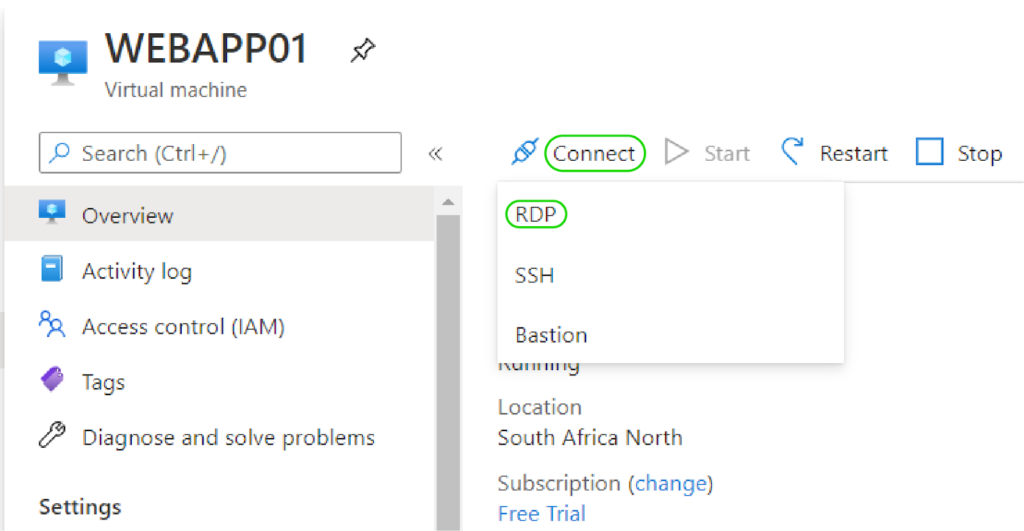Click the Activity log book icon
Viewport: 1024px width, 531px height.
(52, 268)
